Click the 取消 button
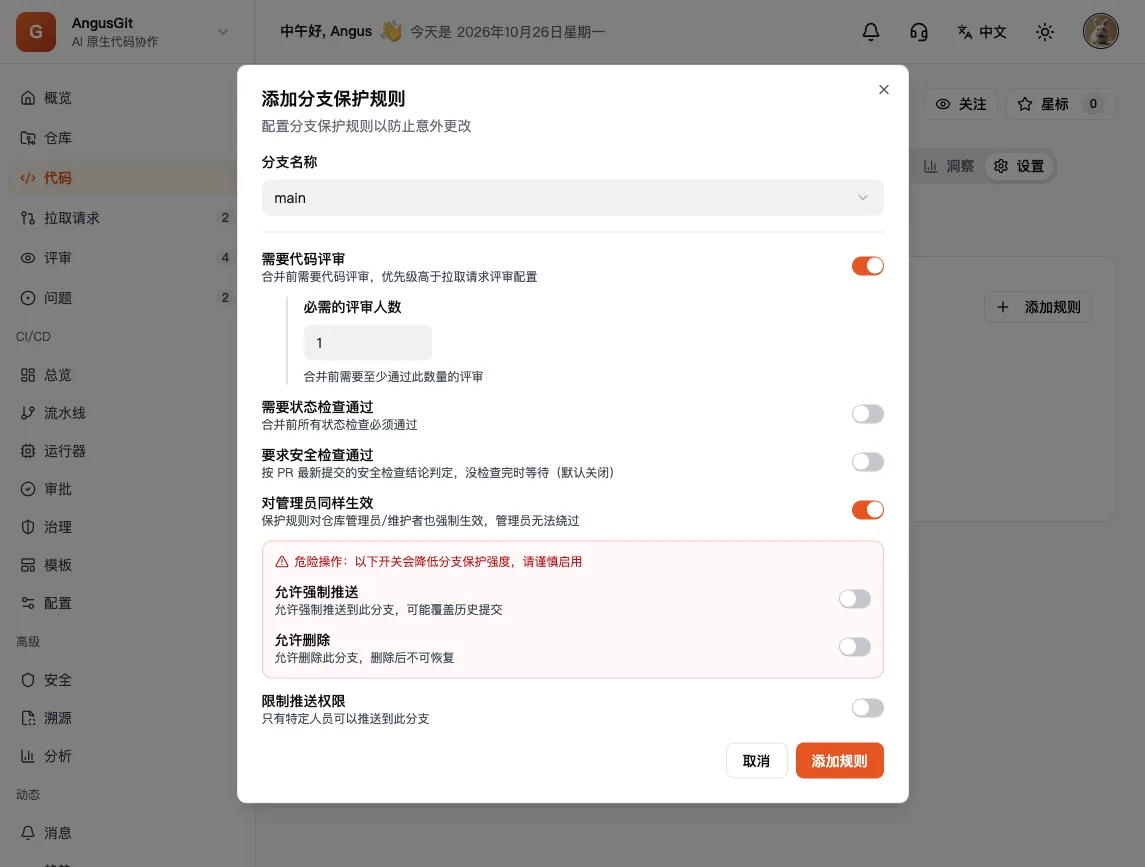Screen dimensions: 1145x867 pos(757,760)
